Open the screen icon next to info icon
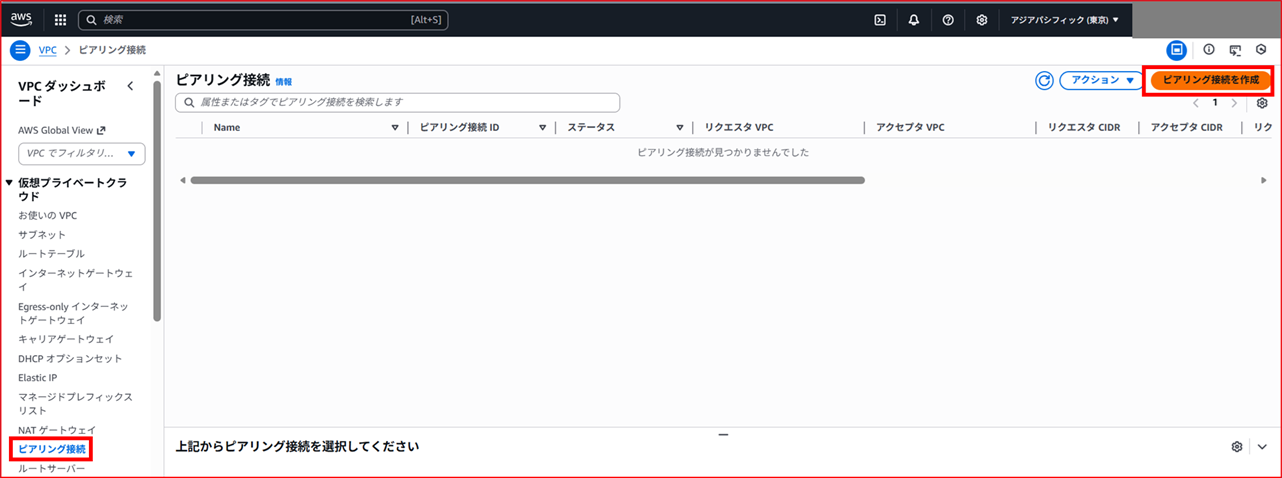 point(1235,49)
